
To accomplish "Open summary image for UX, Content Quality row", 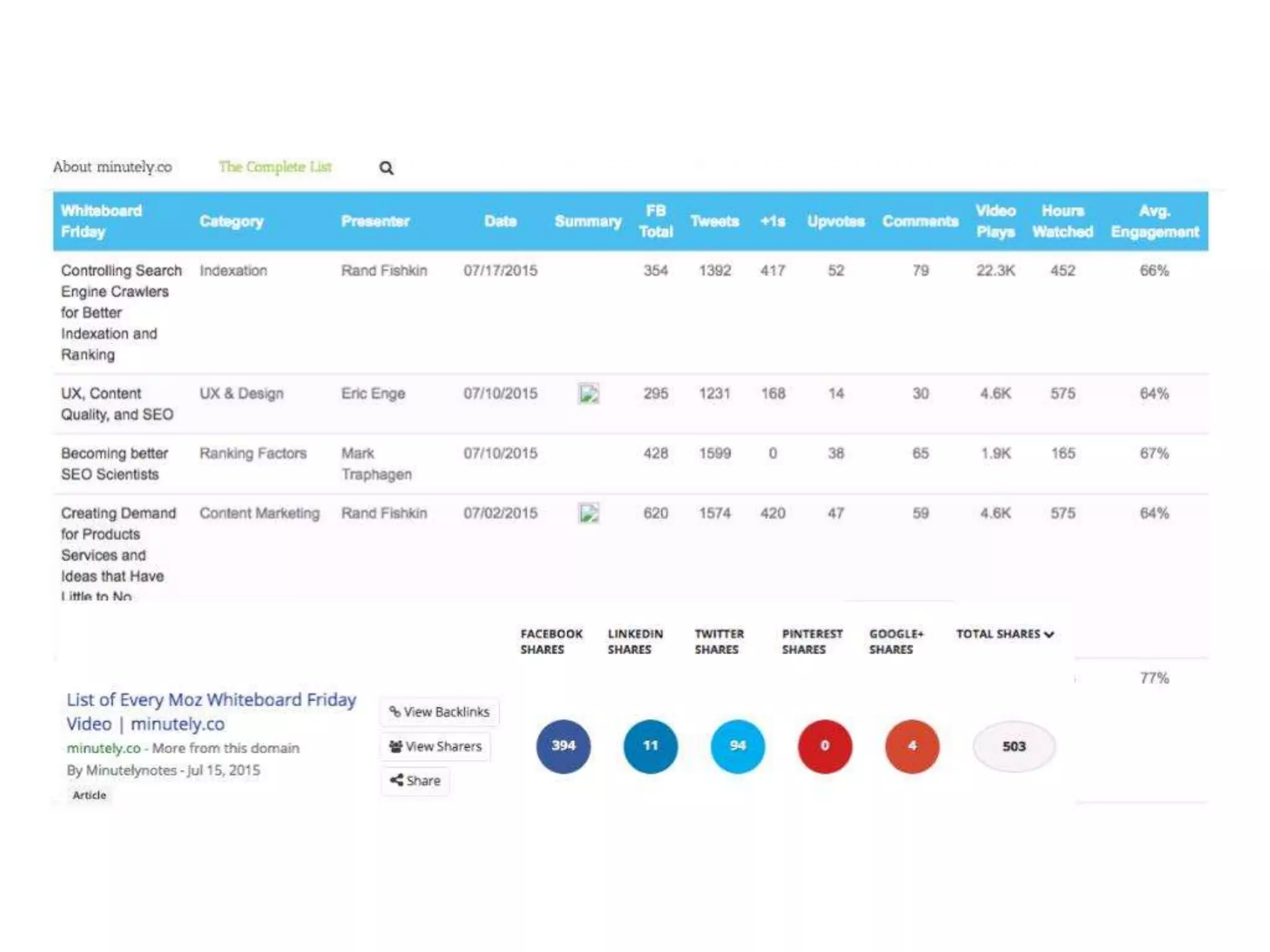I will [x=588, y=394].
